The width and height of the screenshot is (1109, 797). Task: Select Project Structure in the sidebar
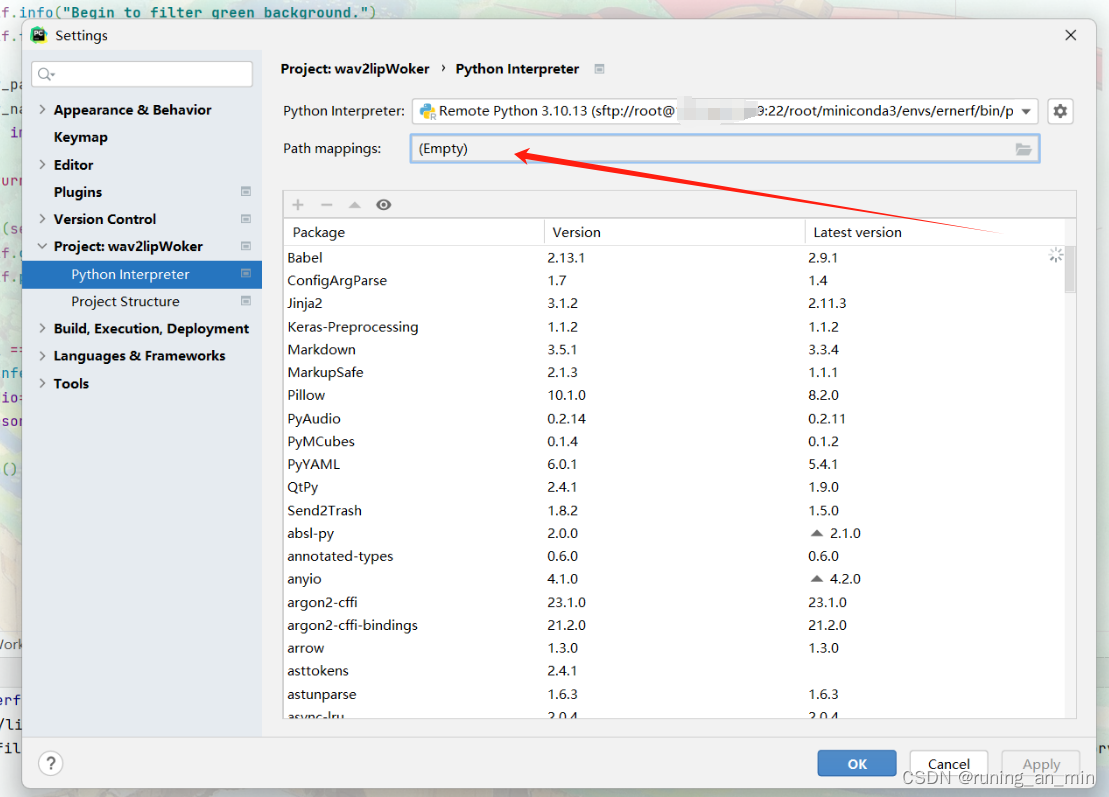[x=125, y=301]
